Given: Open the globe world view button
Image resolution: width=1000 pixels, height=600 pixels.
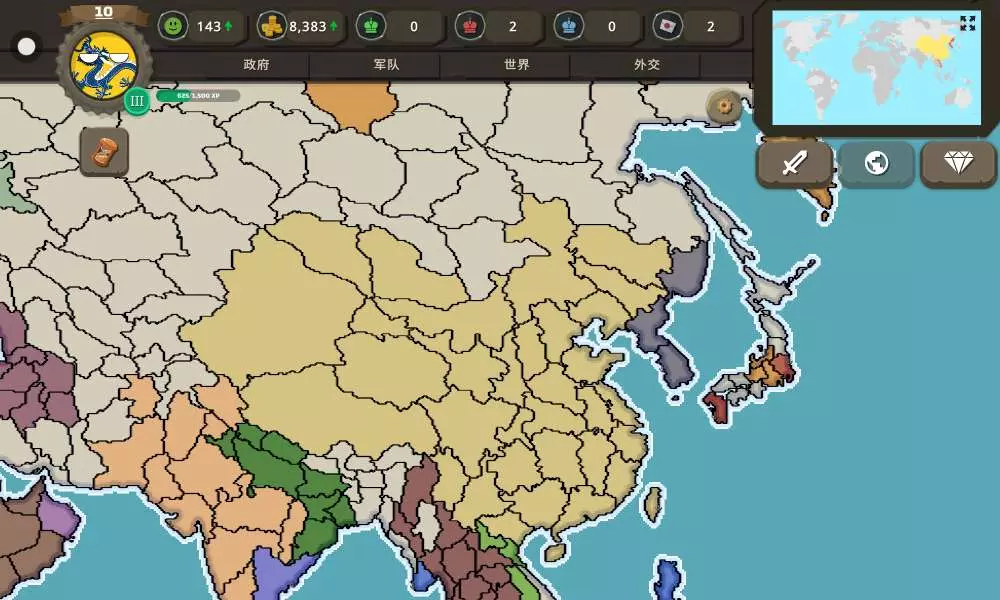Looking at the screenshot, I should [876, 163].
